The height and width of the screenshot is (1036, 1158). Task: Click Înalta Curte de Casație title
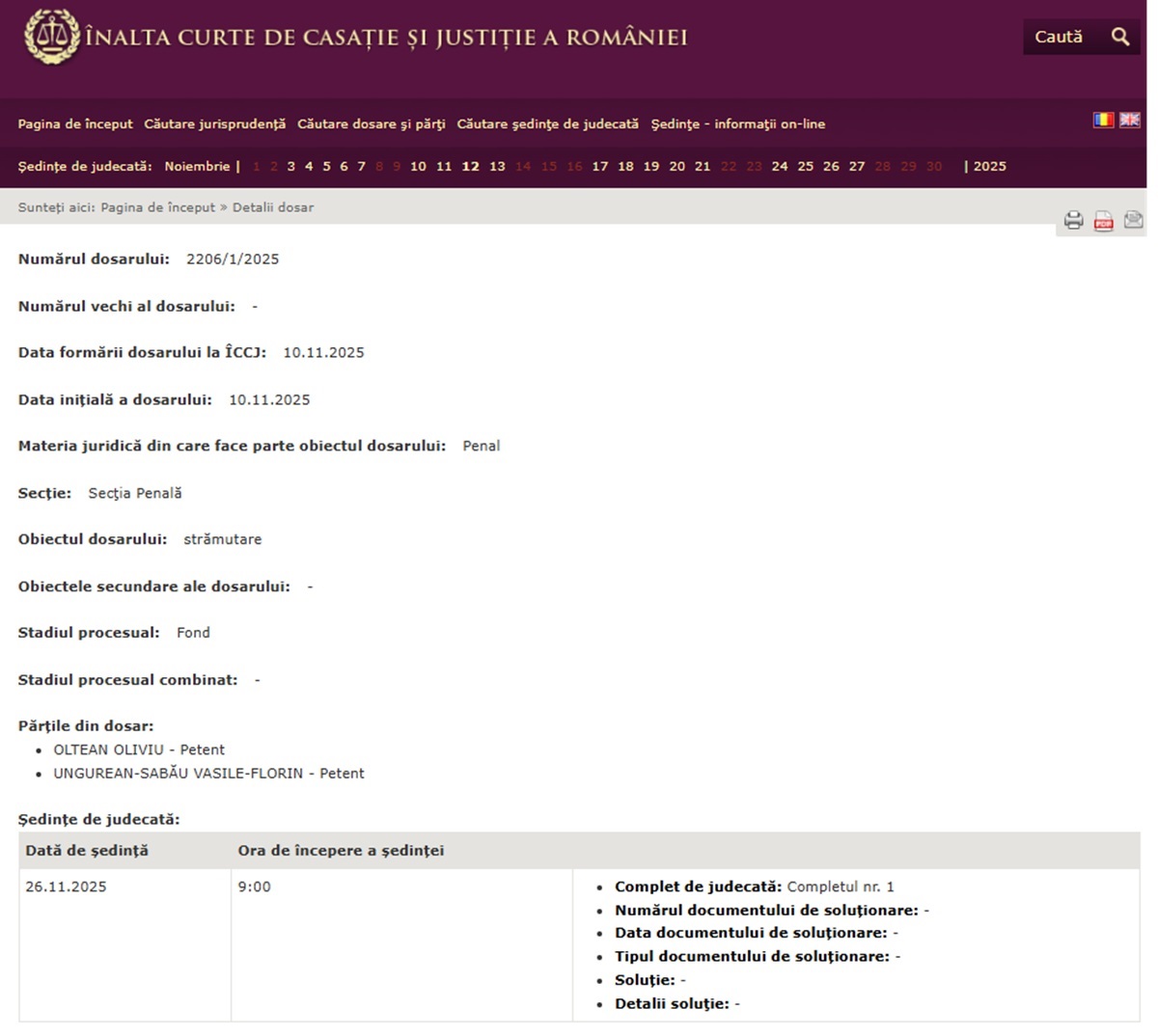coord(386,38)
